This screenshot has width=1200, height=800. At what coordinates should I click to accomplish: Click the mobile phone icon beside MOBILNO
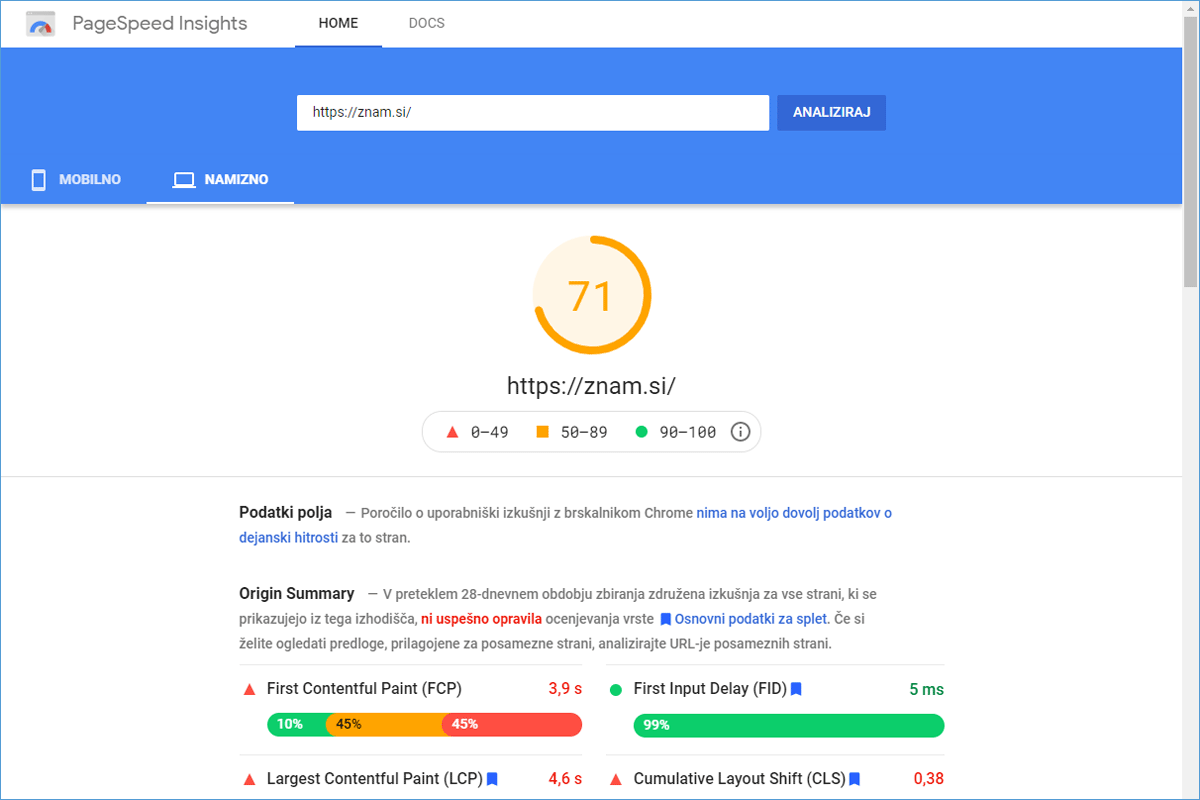pos(39,180)
